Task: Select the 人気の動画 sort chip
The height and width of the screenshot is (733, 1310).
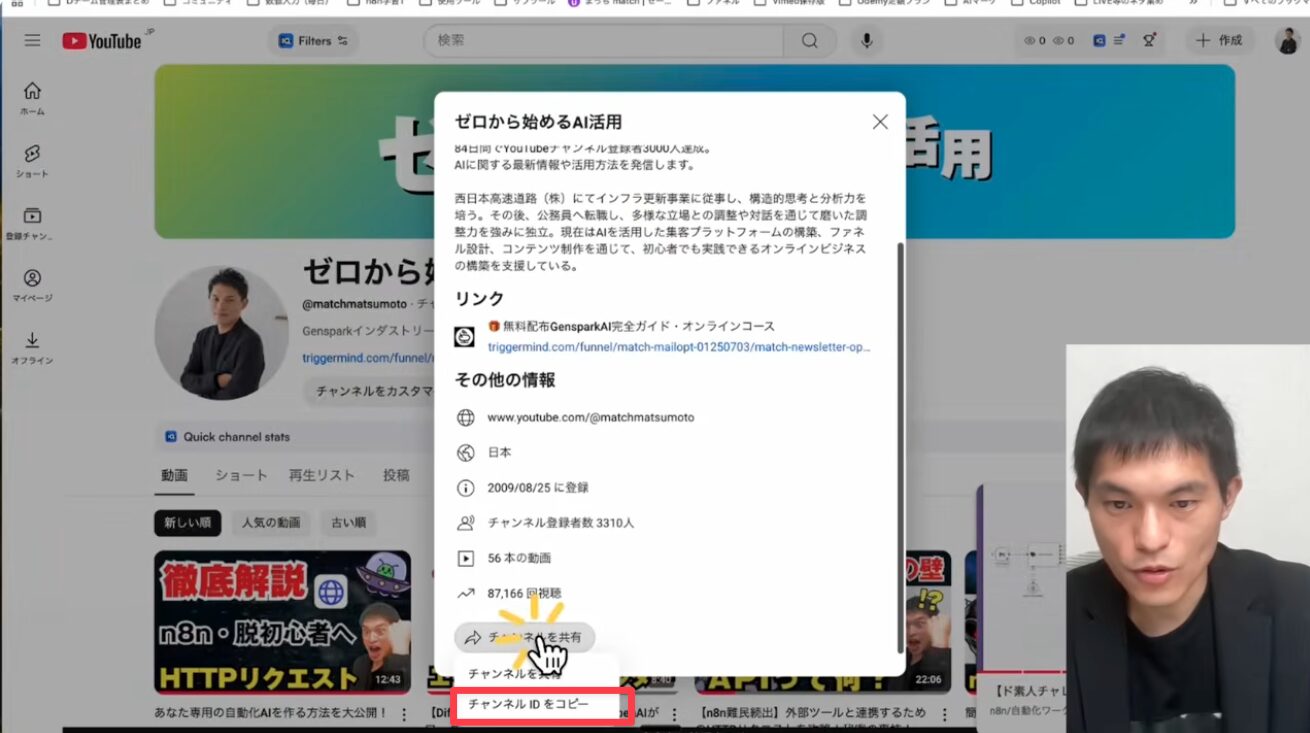Action: 273,522
